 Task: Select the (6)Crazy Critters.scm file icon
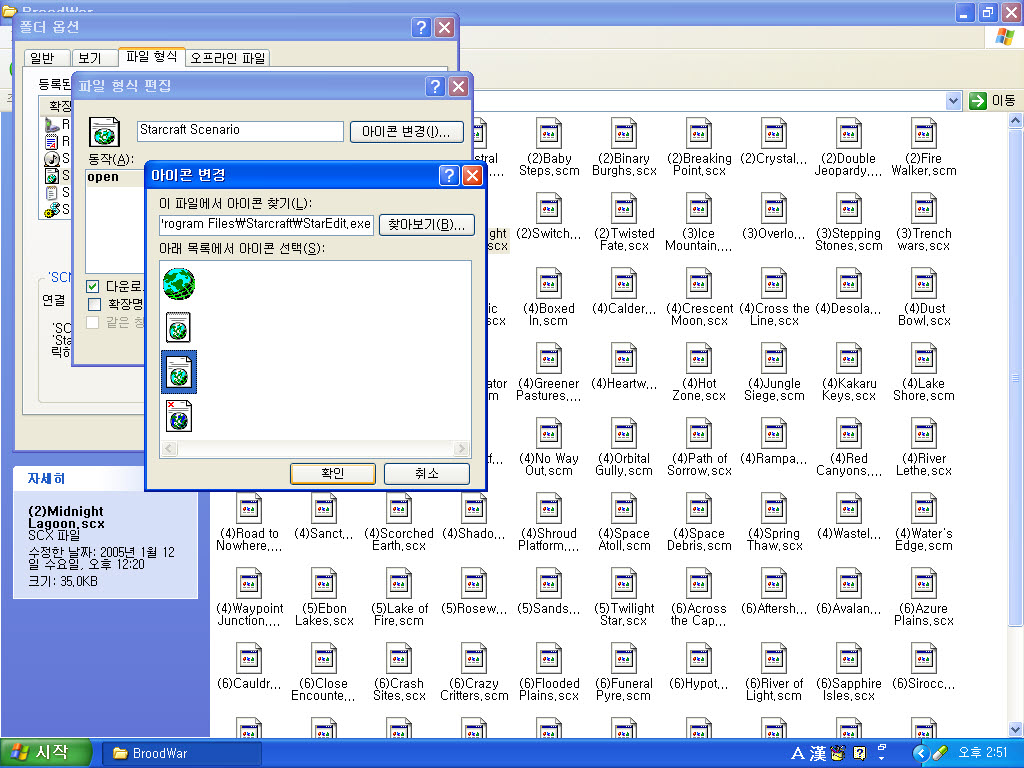pos(474,660)
